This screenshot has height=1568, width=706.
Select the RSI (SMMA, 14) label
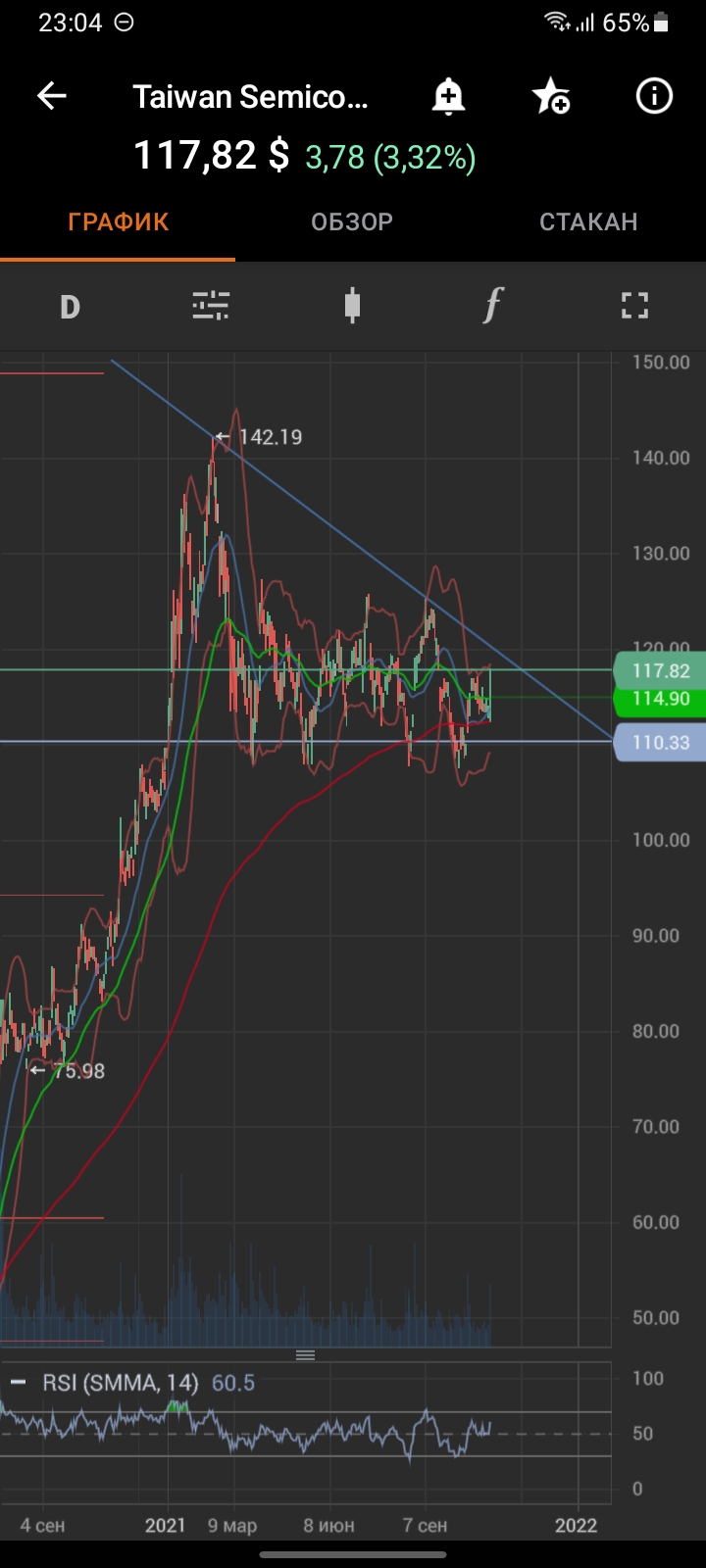point(121,1383)
